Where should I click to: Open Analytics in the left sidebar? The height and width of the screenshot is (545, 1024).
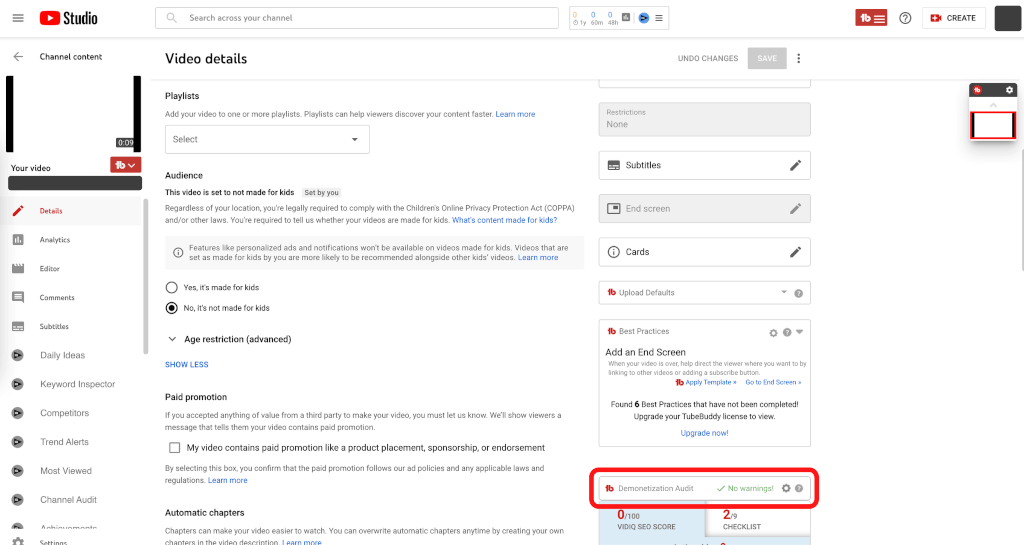point(55,240)
